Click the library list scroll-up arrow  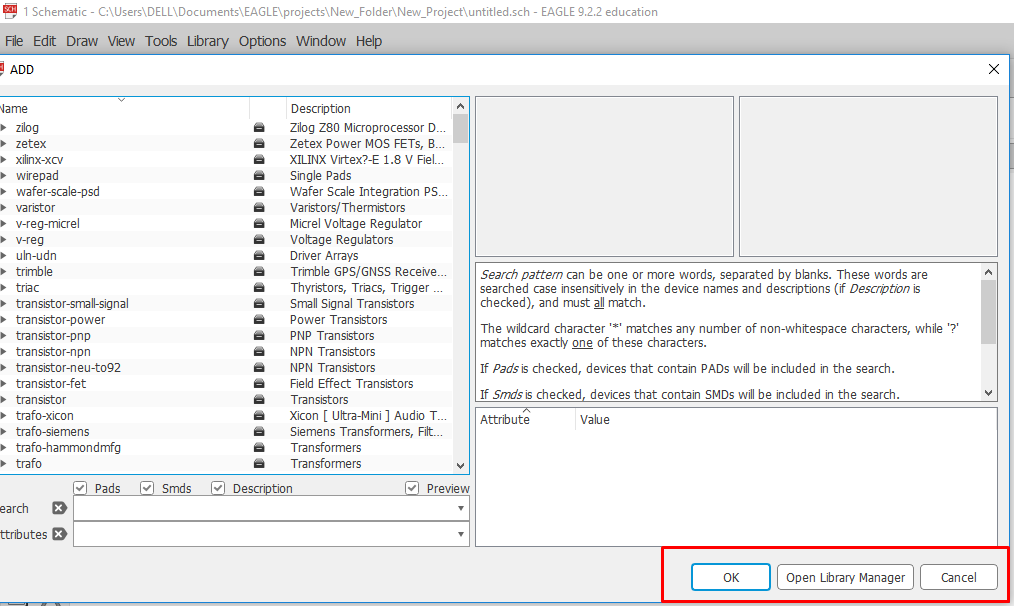[x=460, y=106]
